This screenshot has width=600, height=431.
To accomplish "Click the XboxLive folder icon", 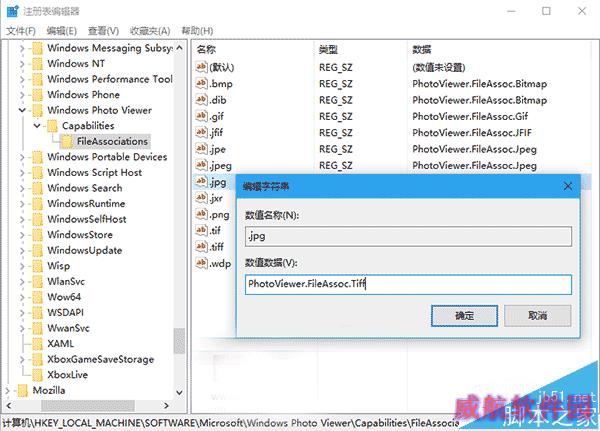I will pyautogui.click(x=38, y=375).
